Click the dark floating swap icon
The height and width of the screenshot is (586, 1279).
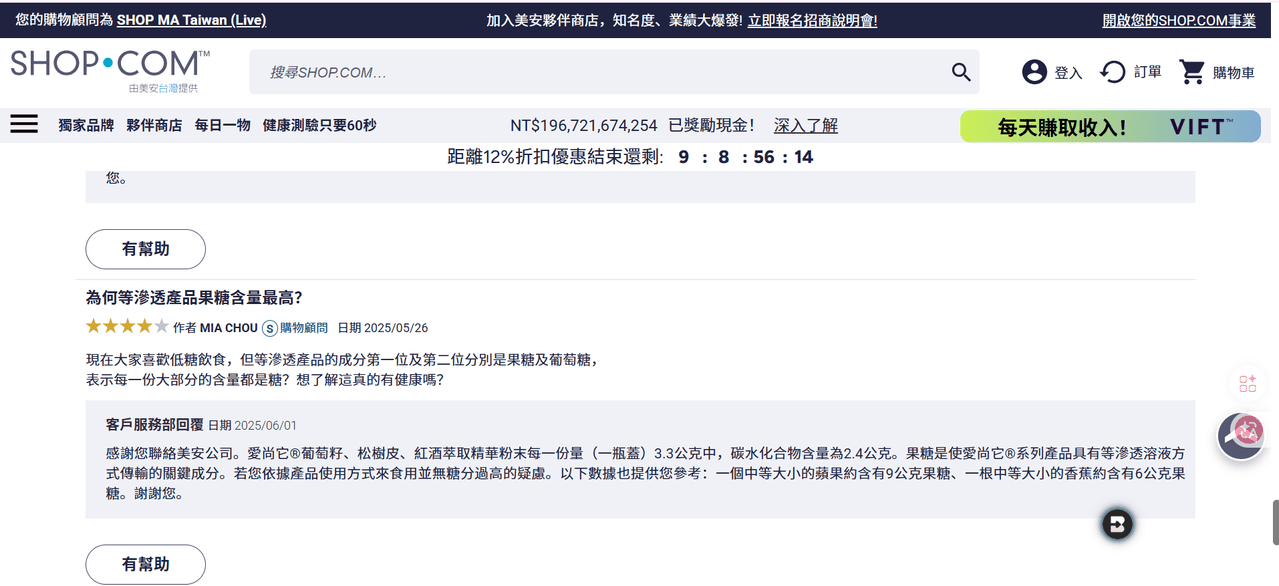tap(1117, 524)
